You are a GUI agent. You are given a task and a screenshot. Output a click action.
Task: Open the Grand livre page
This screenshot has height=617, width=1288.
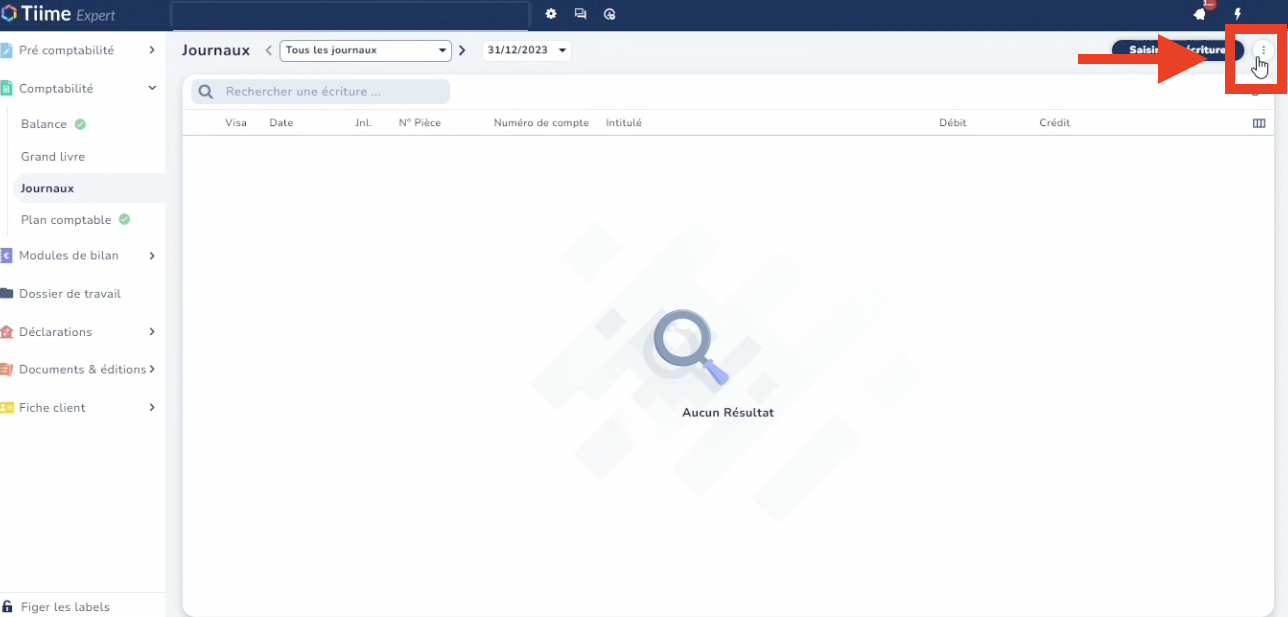coord(53,157)
